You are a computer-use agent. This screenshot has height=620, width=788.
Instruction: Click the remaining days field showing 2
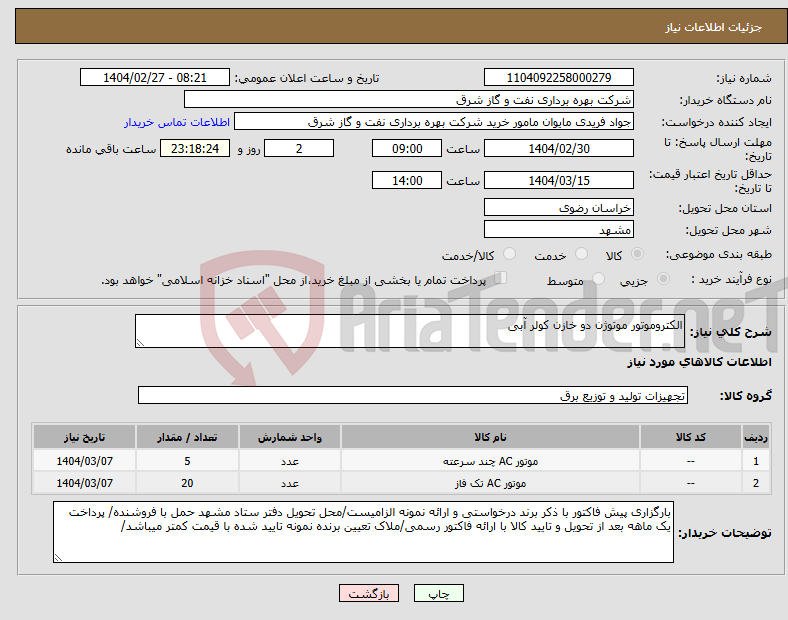coord(299,148)
